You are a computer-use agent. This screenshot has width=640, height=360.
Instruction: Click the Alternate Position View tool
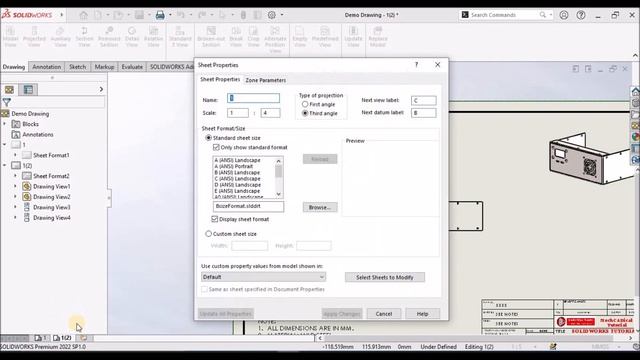pos(275,40)
